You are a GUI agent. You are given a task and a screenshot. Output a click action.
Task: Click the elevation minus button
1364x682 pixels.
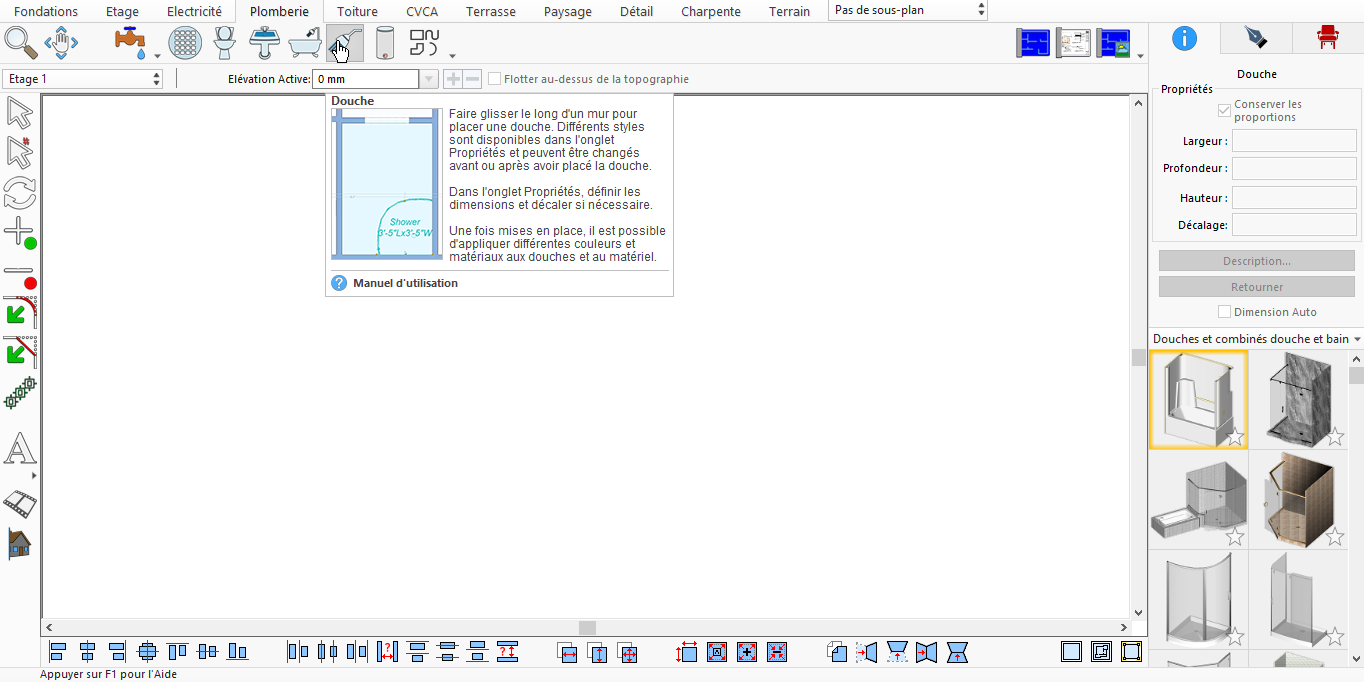[x=472, y=79]
